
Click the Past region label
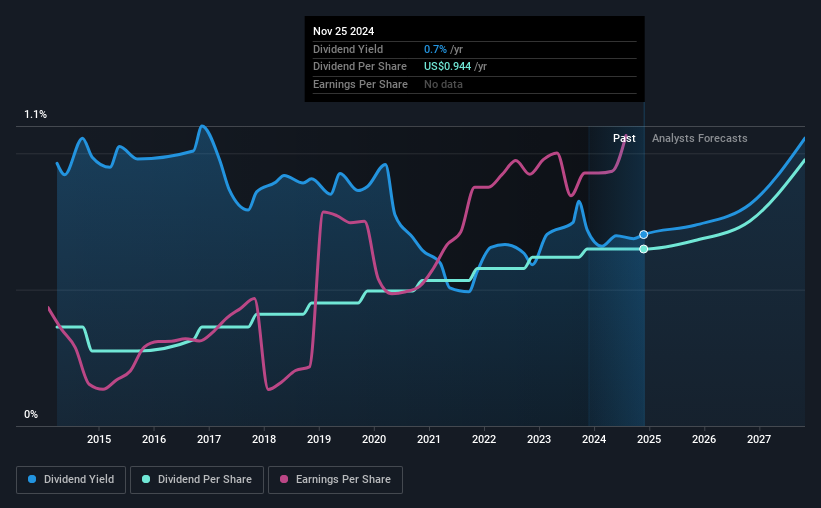click(x=624, y=138)
